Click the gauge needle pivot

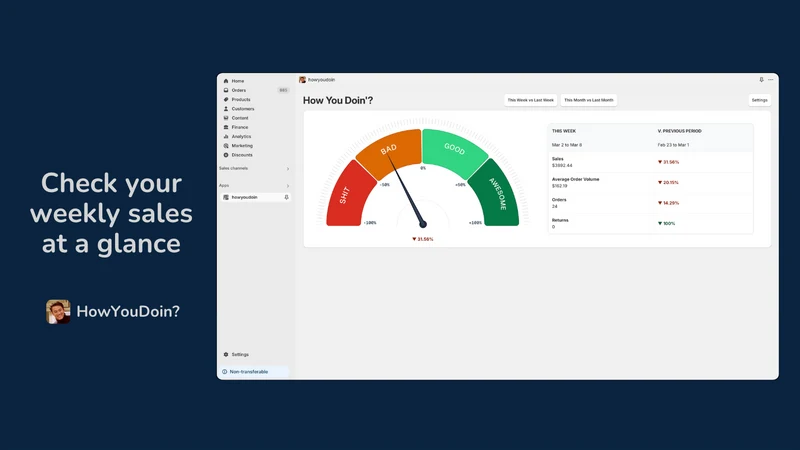pyautogui.click(x=422, y=224)
